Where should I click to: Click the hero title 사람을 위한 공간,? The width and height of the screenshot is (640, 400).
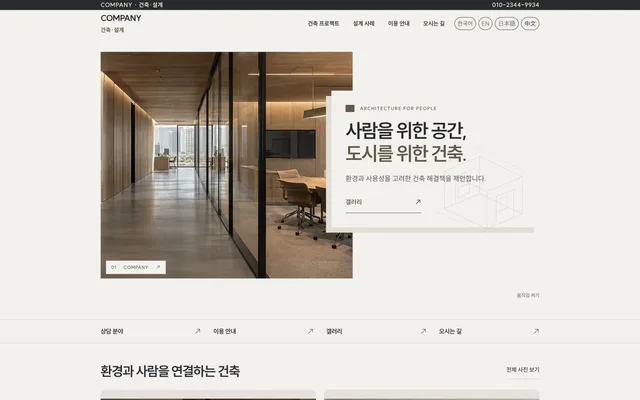point(406,131)
